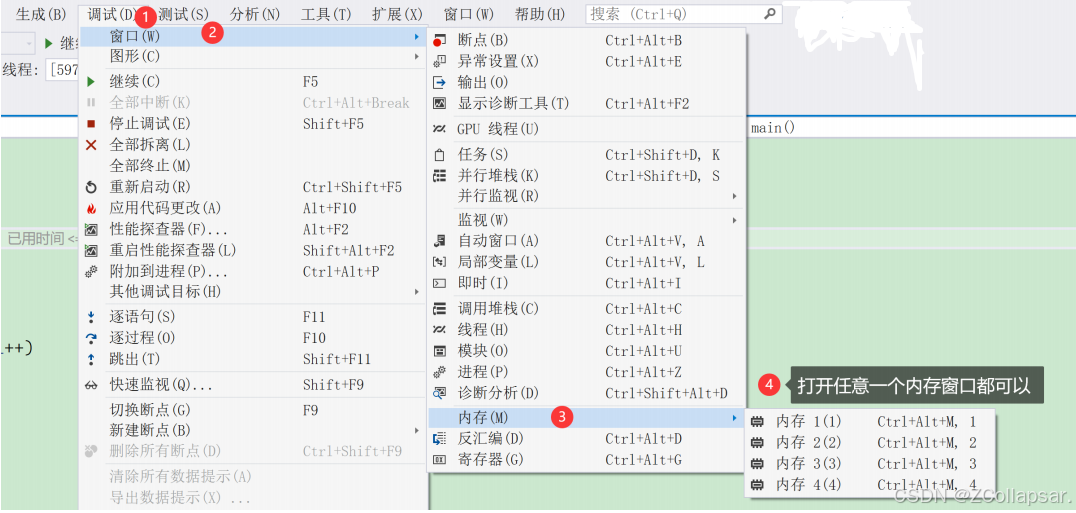
Task: Open the 测试(S) menu
Action: [x=183, y=14]
